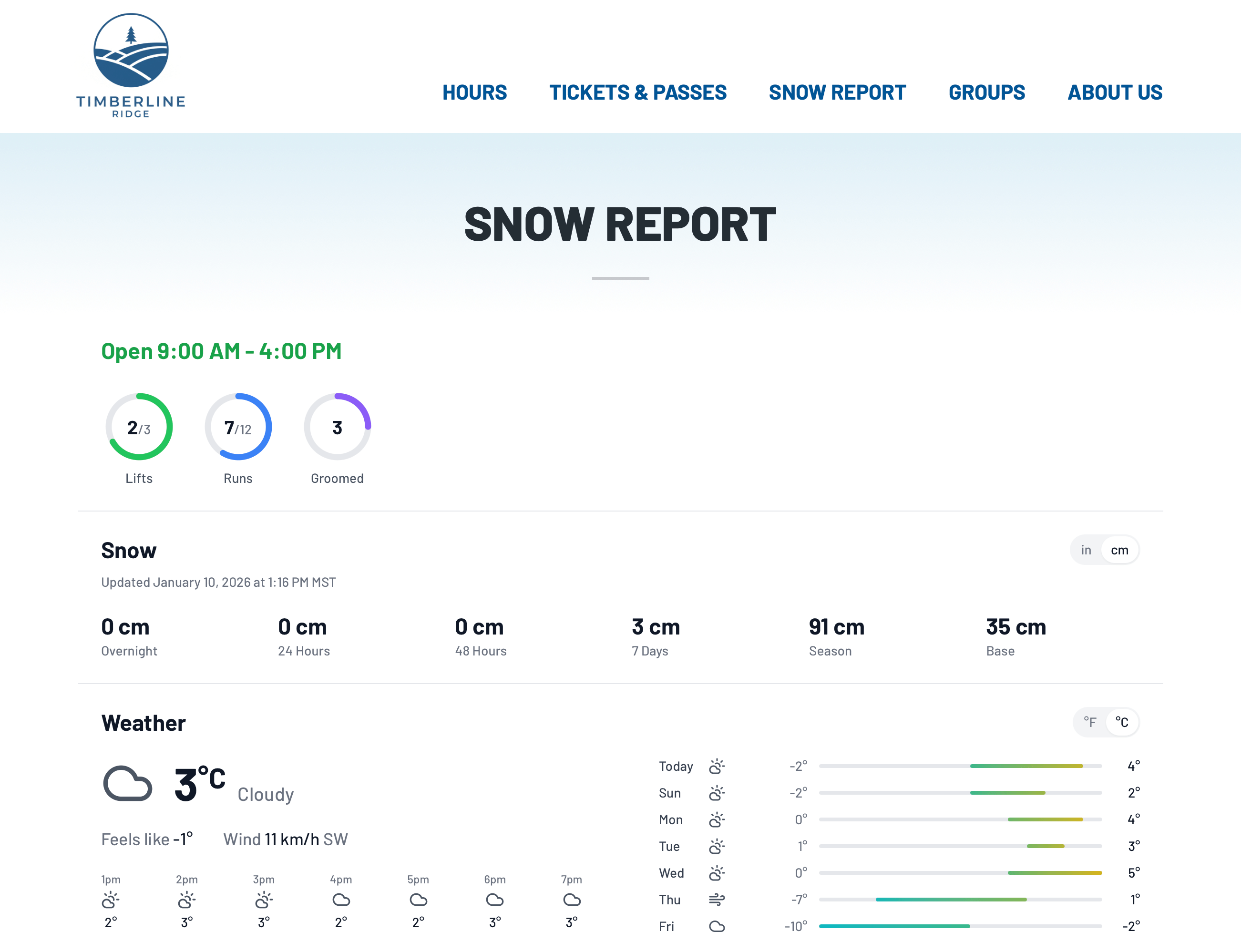Viewport: 1241px width, 952px height.
Task: Click the Lifts 2/3 progress ring
Action: tap(139, 427)
